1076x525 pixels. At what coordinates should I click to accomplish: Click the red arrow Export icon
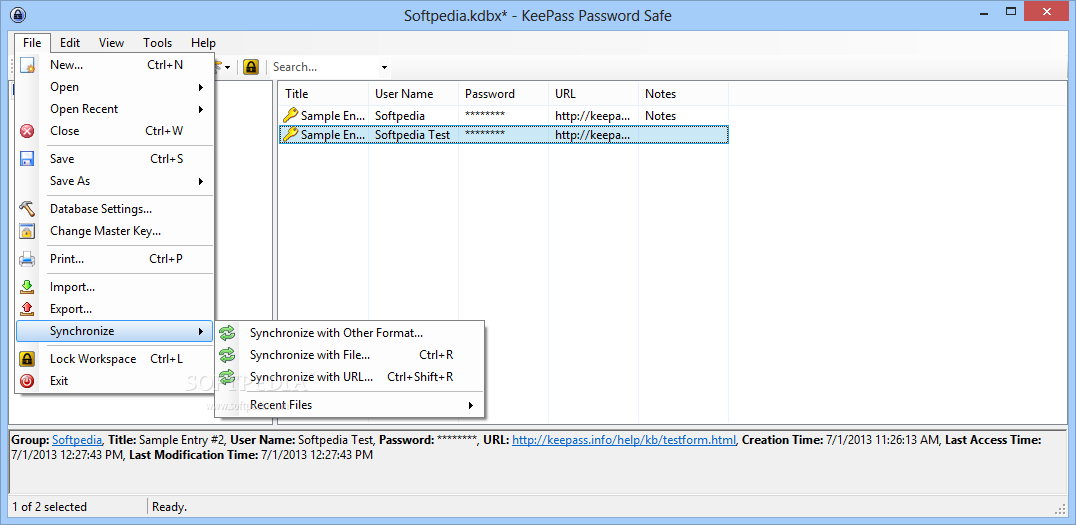tap(27, 310)
